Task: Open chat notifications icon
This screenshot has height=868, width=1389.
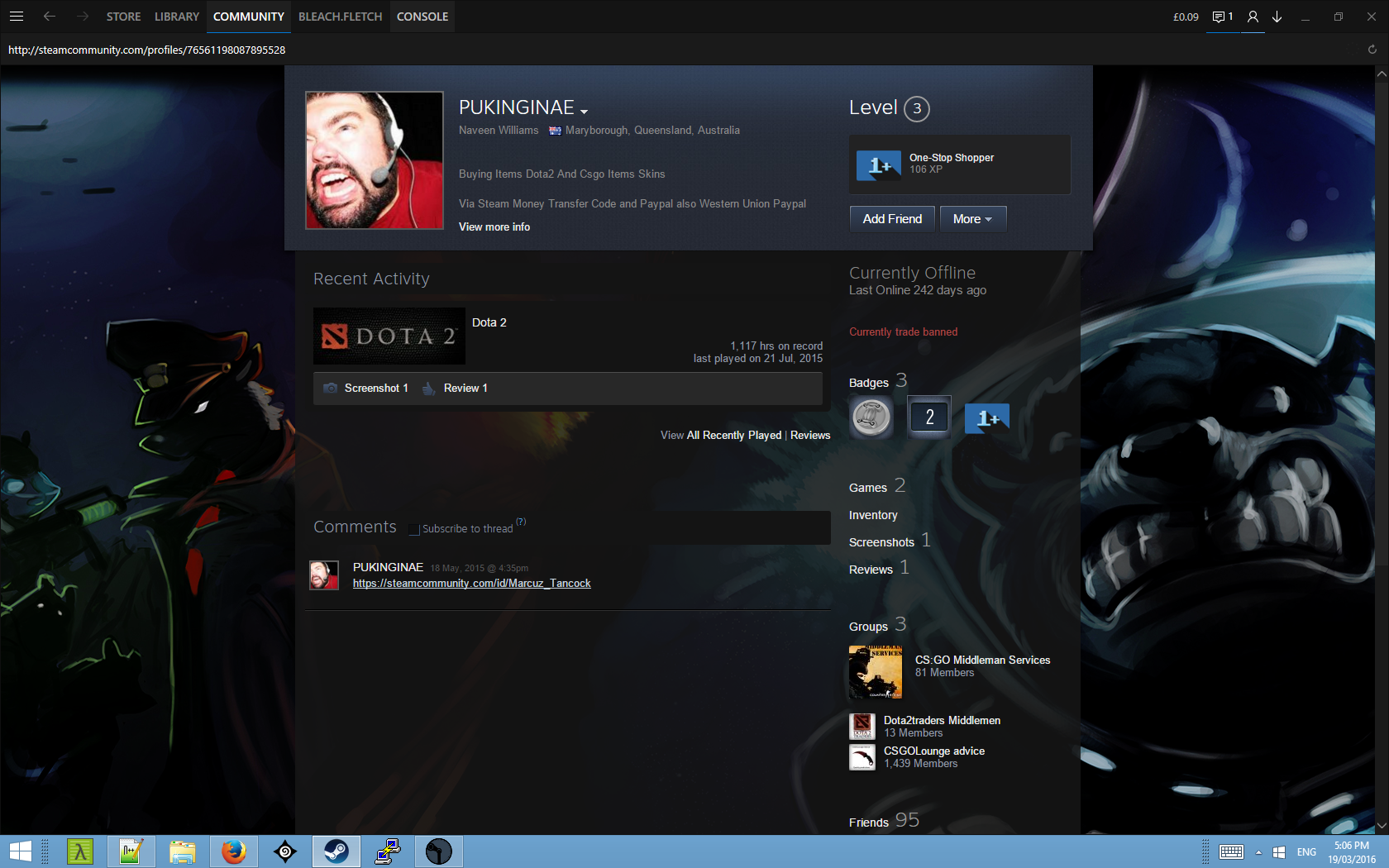Action: click(x=1220, y=17)
